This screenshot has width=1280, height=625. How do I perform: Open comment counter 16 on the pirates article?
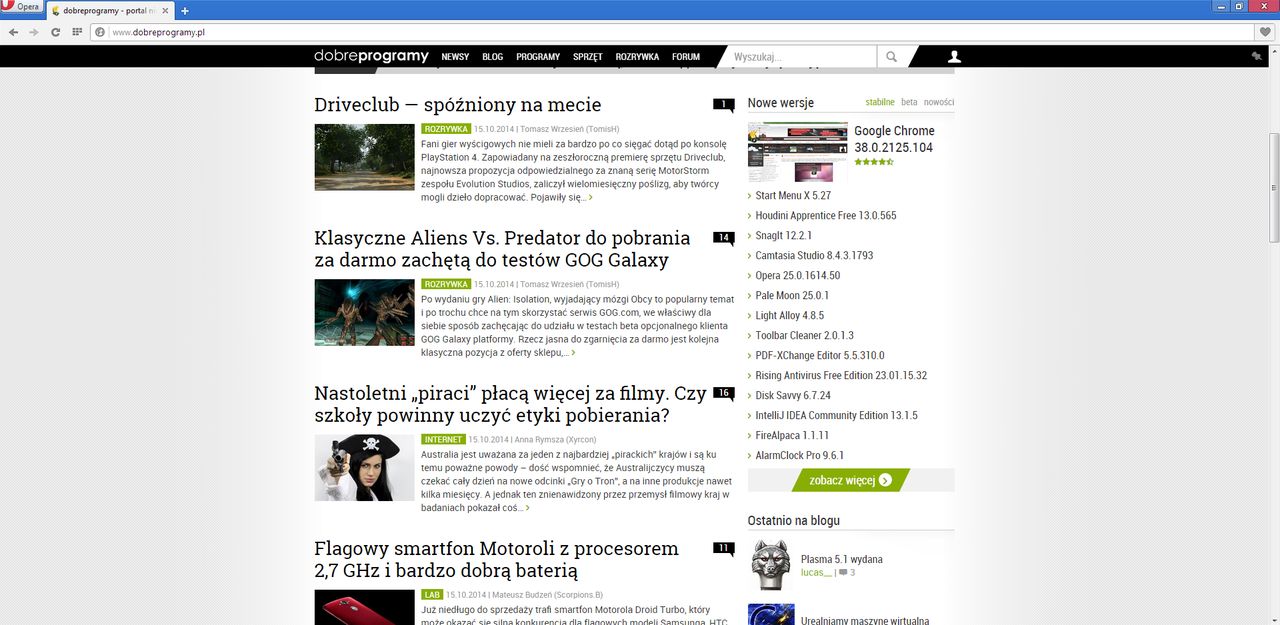coord(723,393)
